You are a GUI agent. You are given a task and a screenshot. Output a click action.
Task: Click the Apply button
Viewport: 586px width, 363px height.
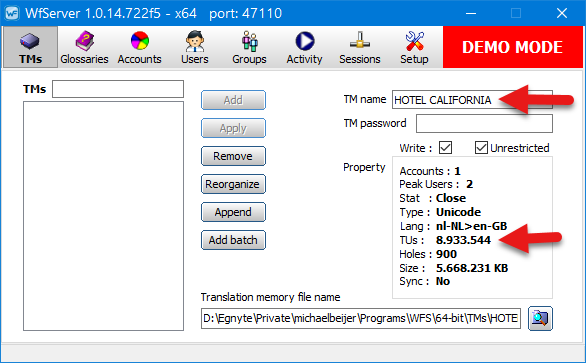[233, 128]
